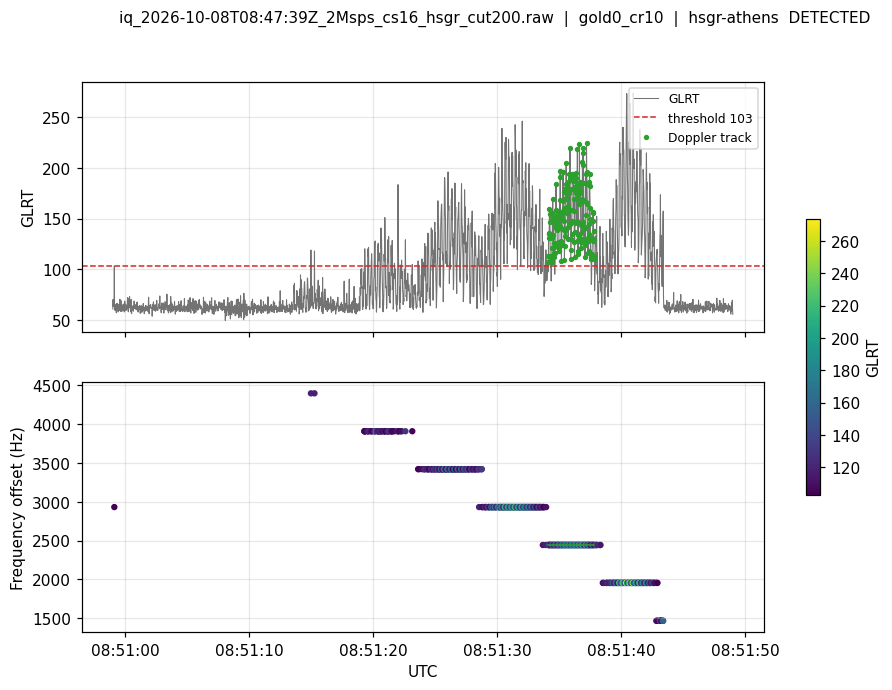Viewport: 892px width, 690px height.
Task: Click the 120 colorbar tick label
Action: pyautogui.click(x=845, y=469)
